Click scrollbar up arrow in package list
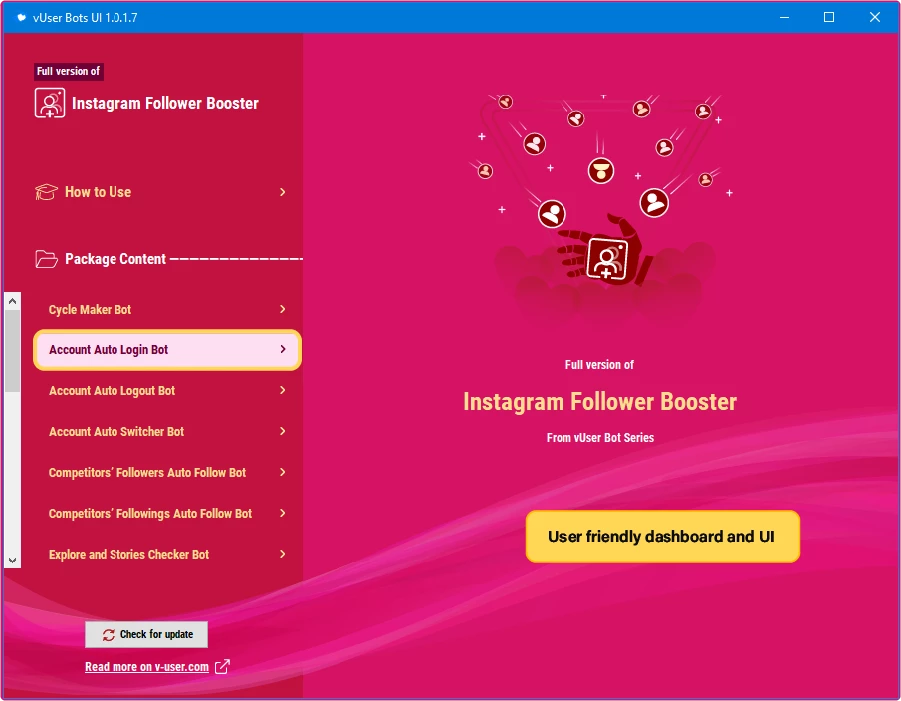This screenshot has width=901, height=701. pos(13,301)
